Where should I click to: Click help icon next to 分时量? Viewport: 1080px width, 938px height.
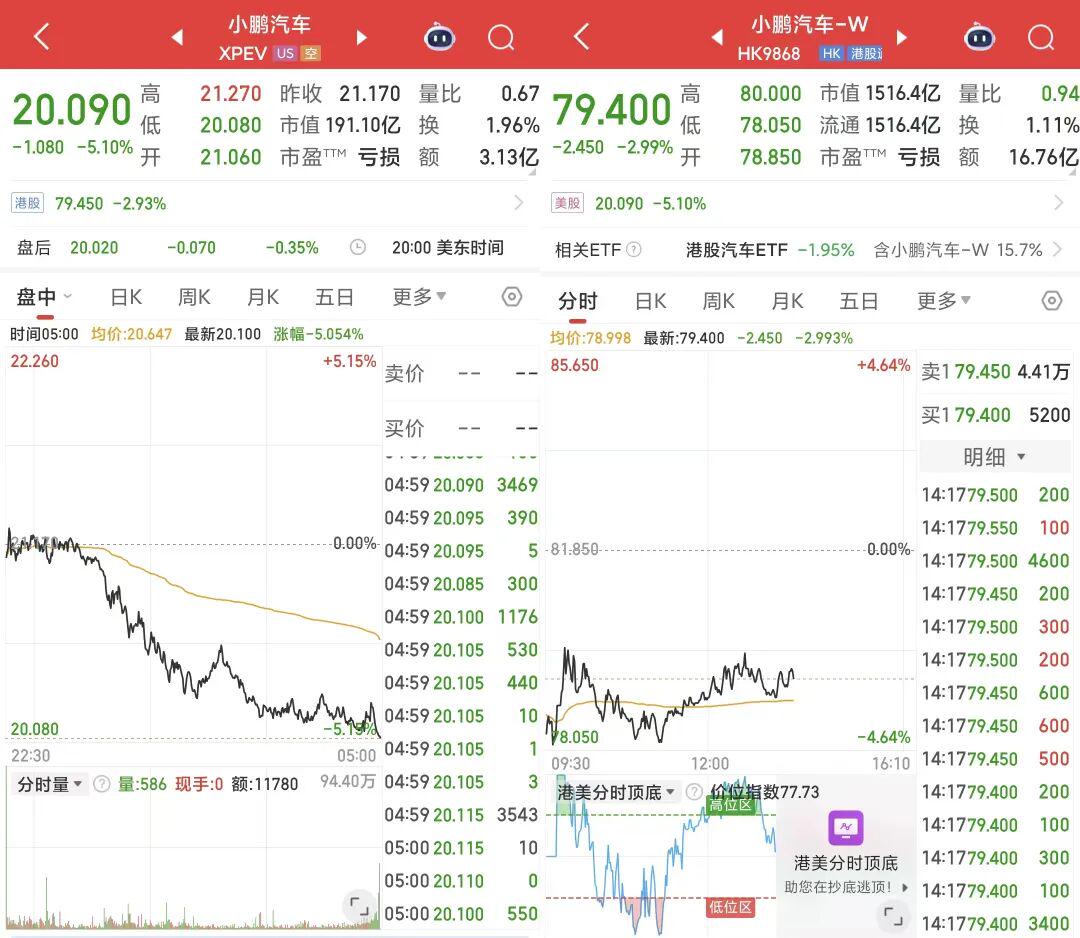pos(101,784)
